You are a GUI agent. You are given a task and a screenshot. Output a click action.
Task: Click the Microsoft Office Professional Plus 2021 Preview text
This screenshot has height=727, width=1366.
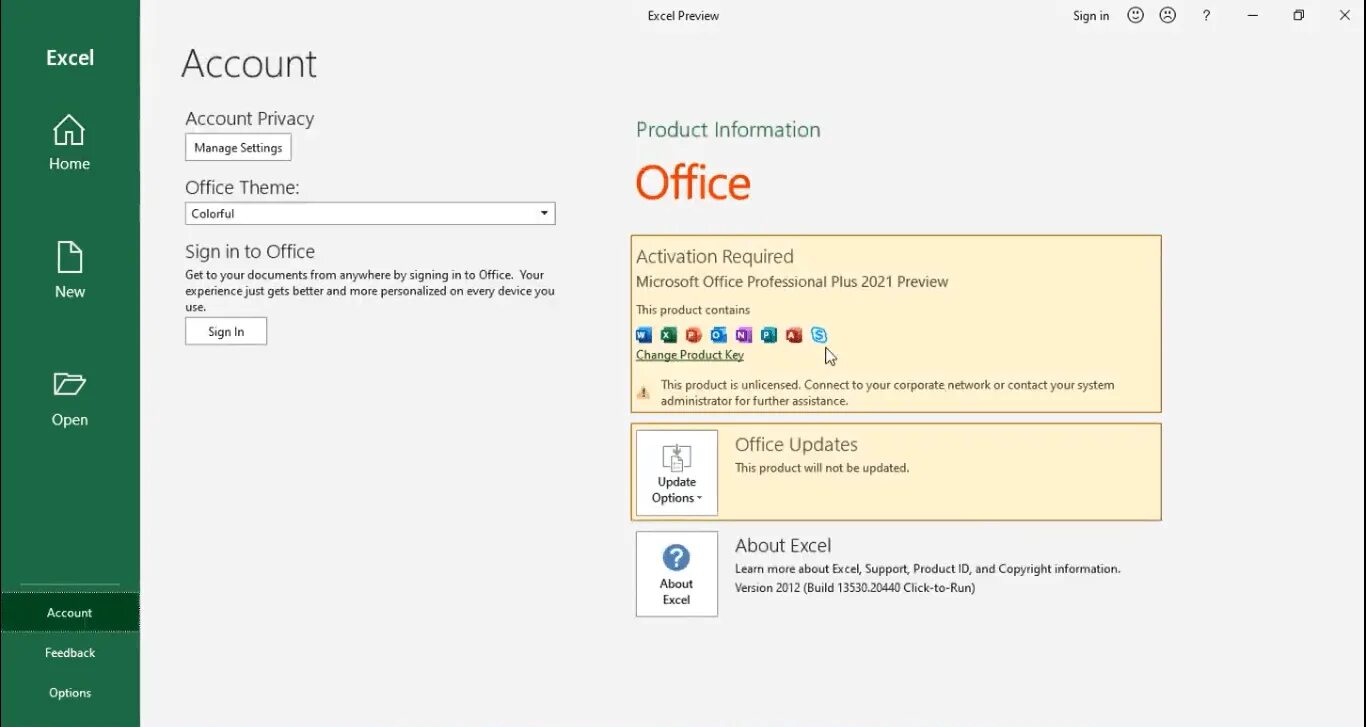coord(792,282)
